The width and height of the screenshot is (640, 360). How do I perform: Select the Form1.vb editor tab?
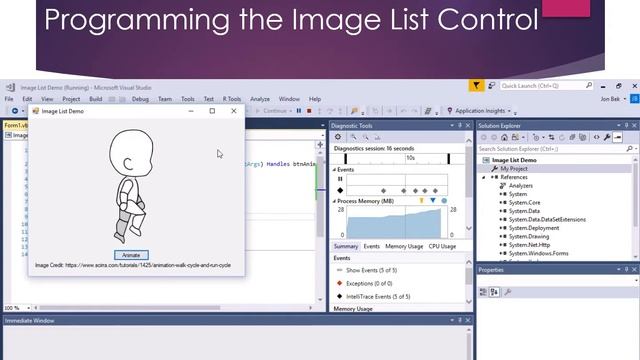point(16,125)
